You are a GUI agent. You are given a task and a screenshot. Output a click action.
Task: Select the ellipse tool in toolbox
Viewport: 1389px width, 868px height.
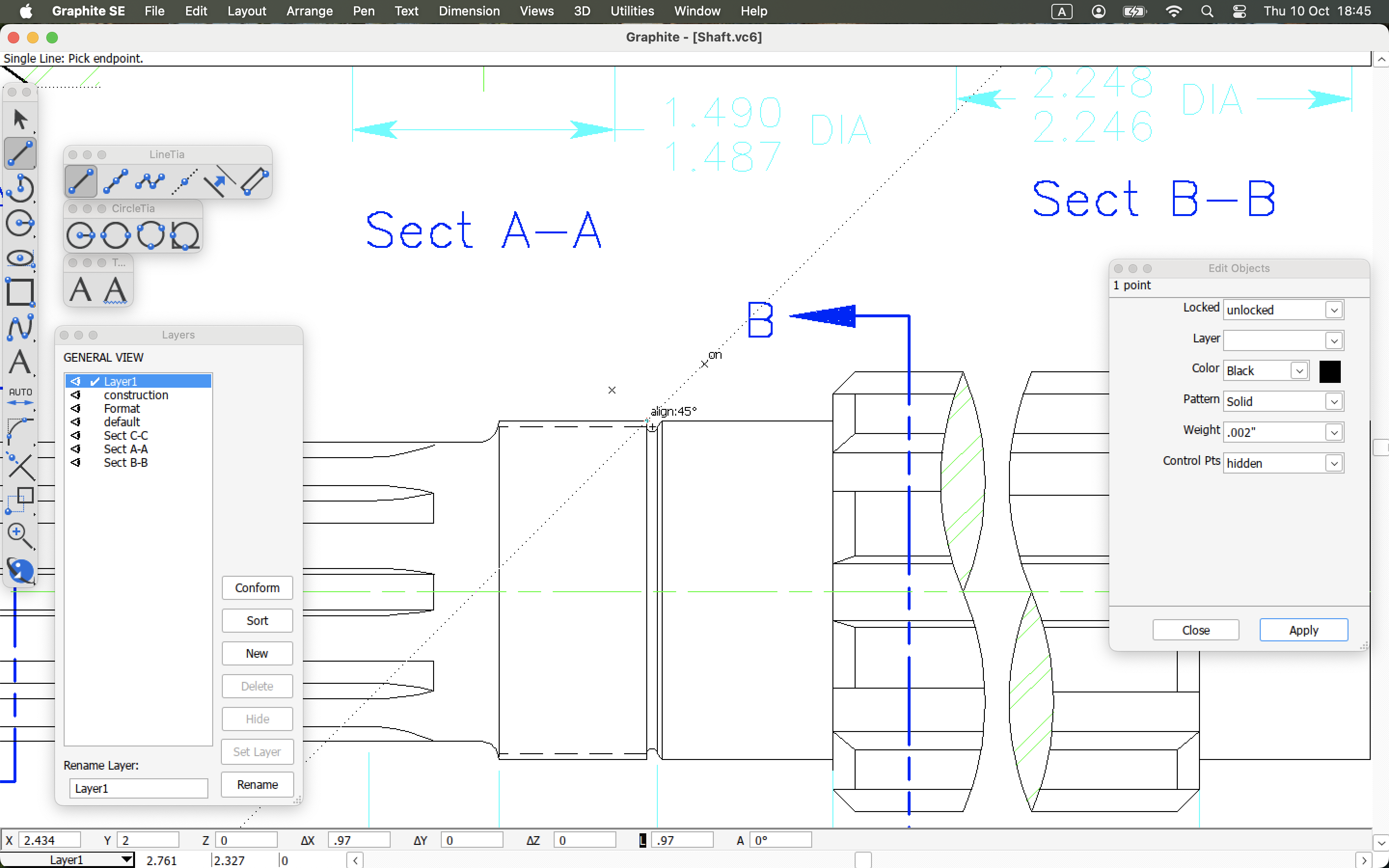click(x=20, y=258)
